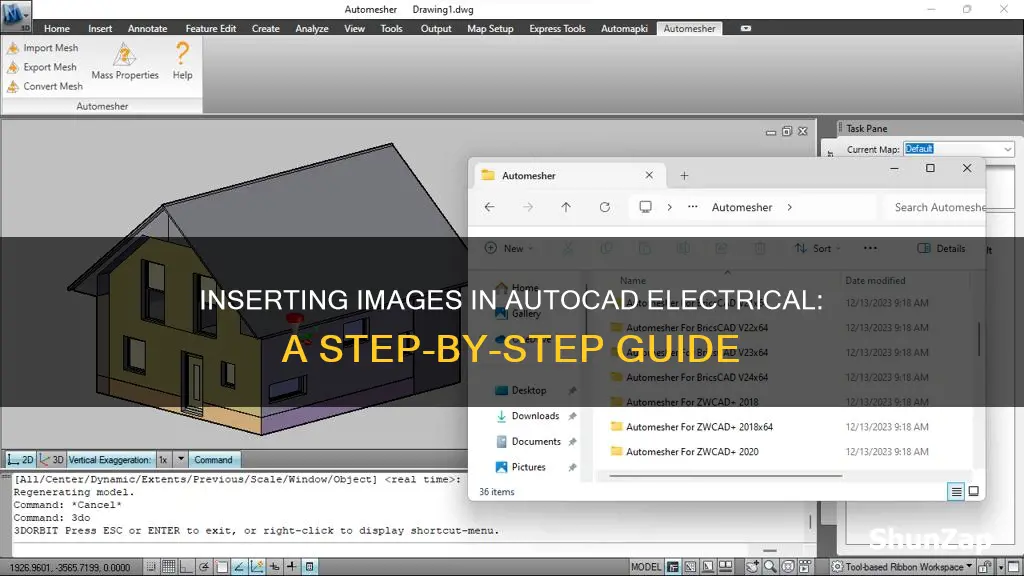1024x576 pixels.
Task: Toggle Dynamic UCS status icon
Action: click(257, 567)
